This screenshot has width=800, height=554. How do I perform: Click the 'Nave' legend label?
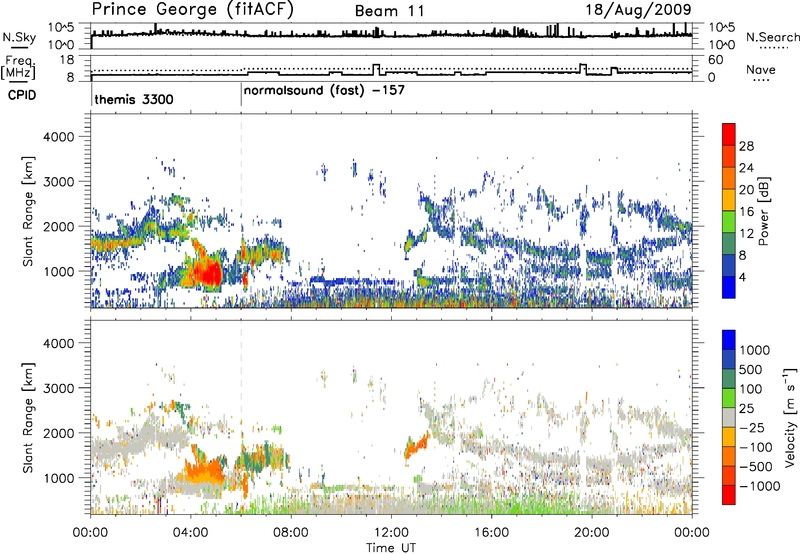(x=760, y=70)
